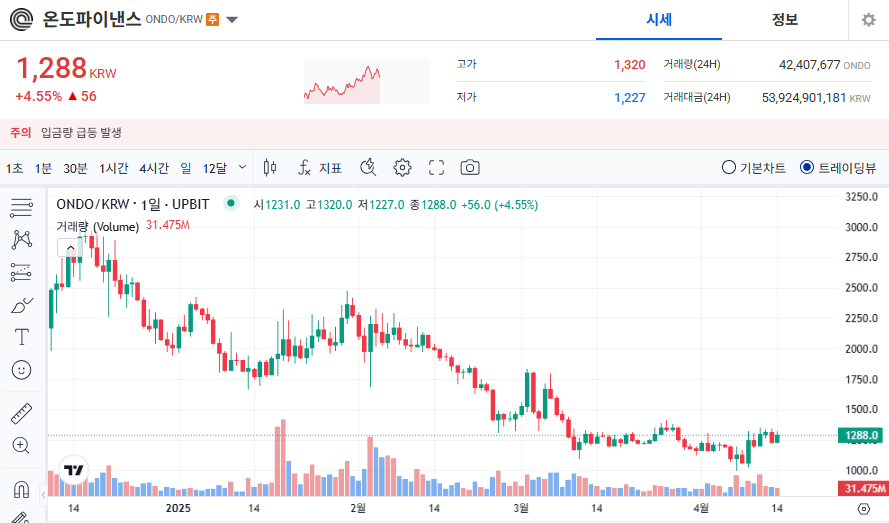Activate the zoom-in tool
The image size is (889, 523).
22,445
